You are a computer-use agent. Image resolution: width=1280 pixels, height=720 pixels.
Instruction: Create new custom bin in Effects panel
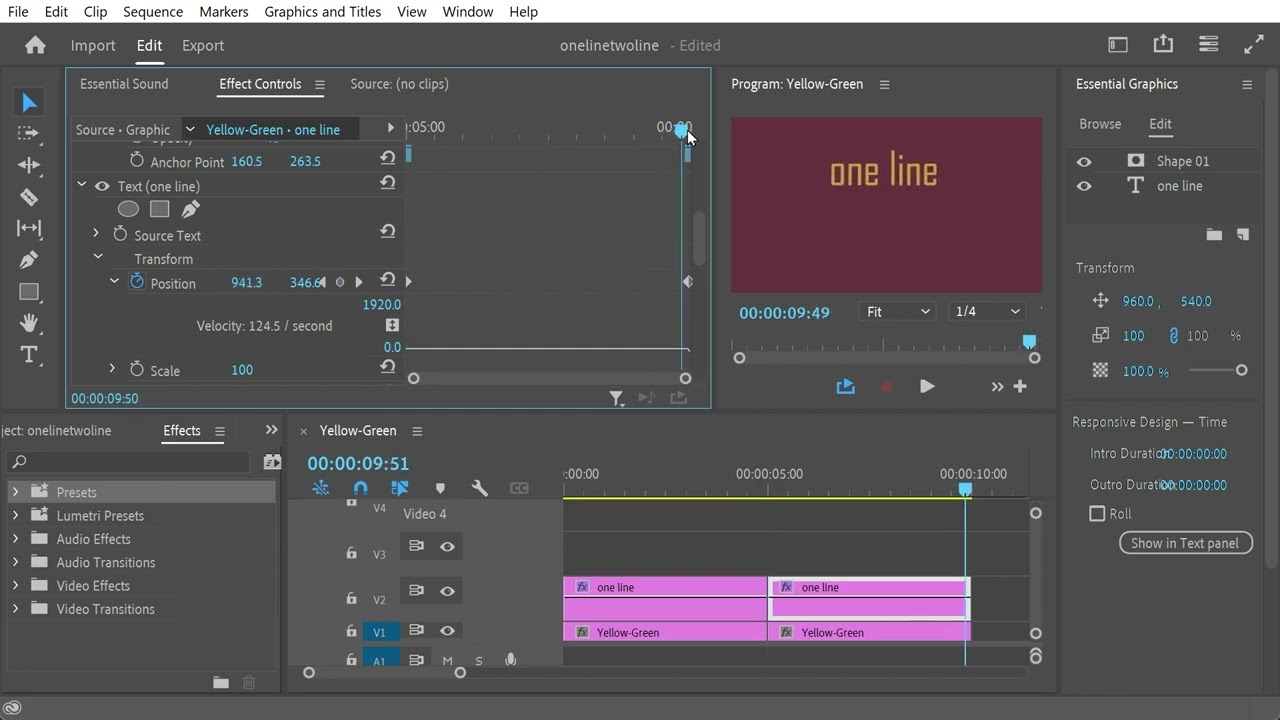[221, 682]
